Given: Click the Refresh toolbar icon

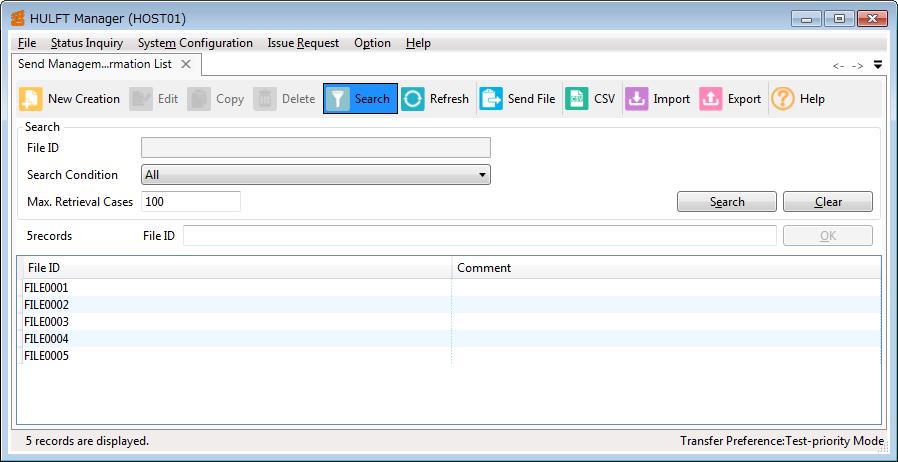Looking at the screenshot, I should [x=413, y=99].
